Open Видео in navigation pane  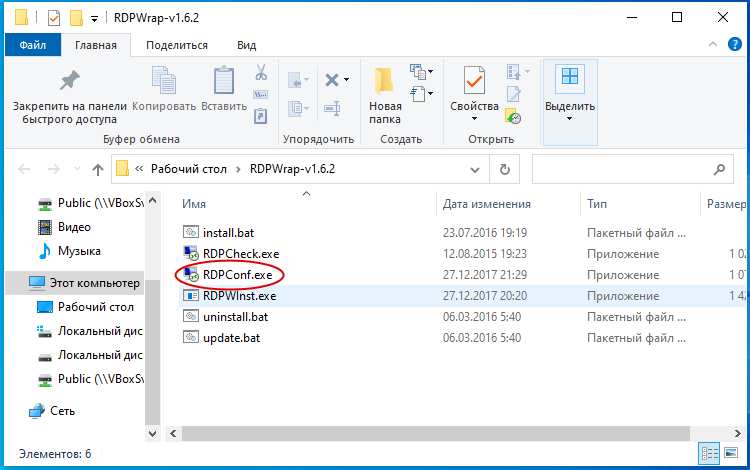click(x=74, y=227)
